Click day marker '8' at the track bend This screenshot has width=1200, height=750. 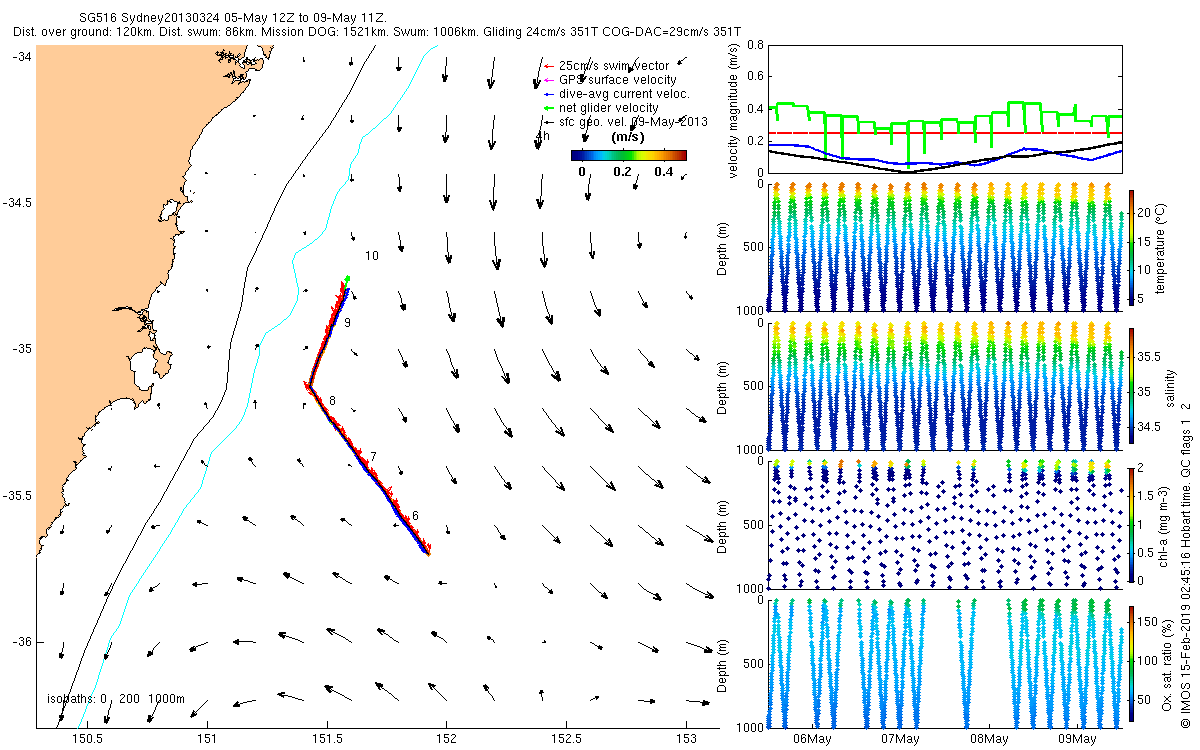click(x=333, y=401)
